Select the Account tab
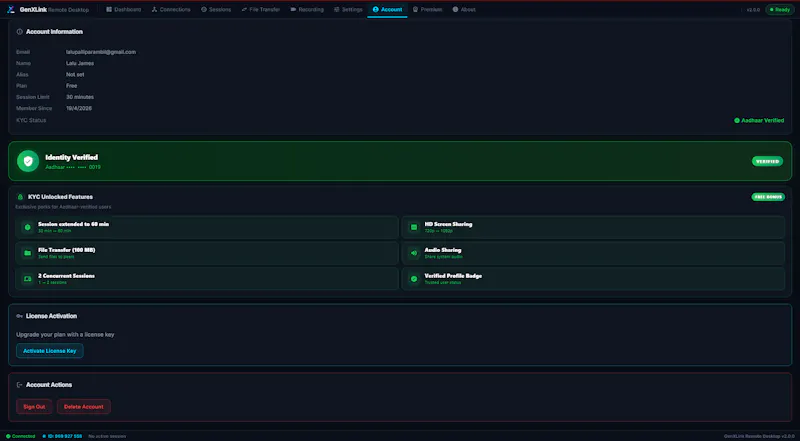 pyautogui.click(x=387, y=9)
